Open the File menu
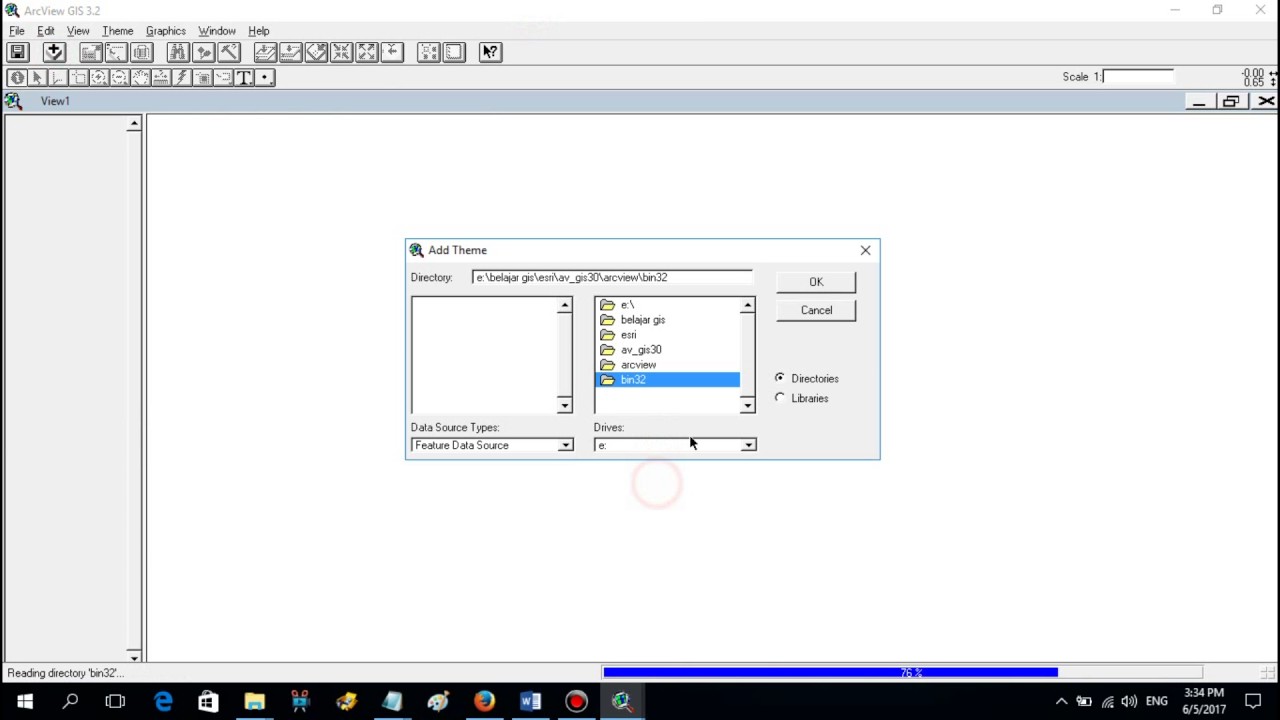The image size is (1280, 720). (x=17, y=31)
